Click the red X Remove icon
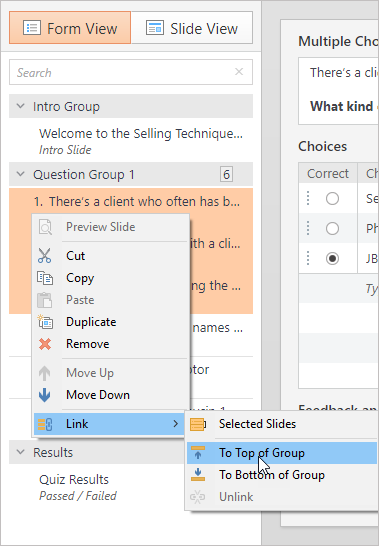Screen dimensions: 379x546 [45, 344]
